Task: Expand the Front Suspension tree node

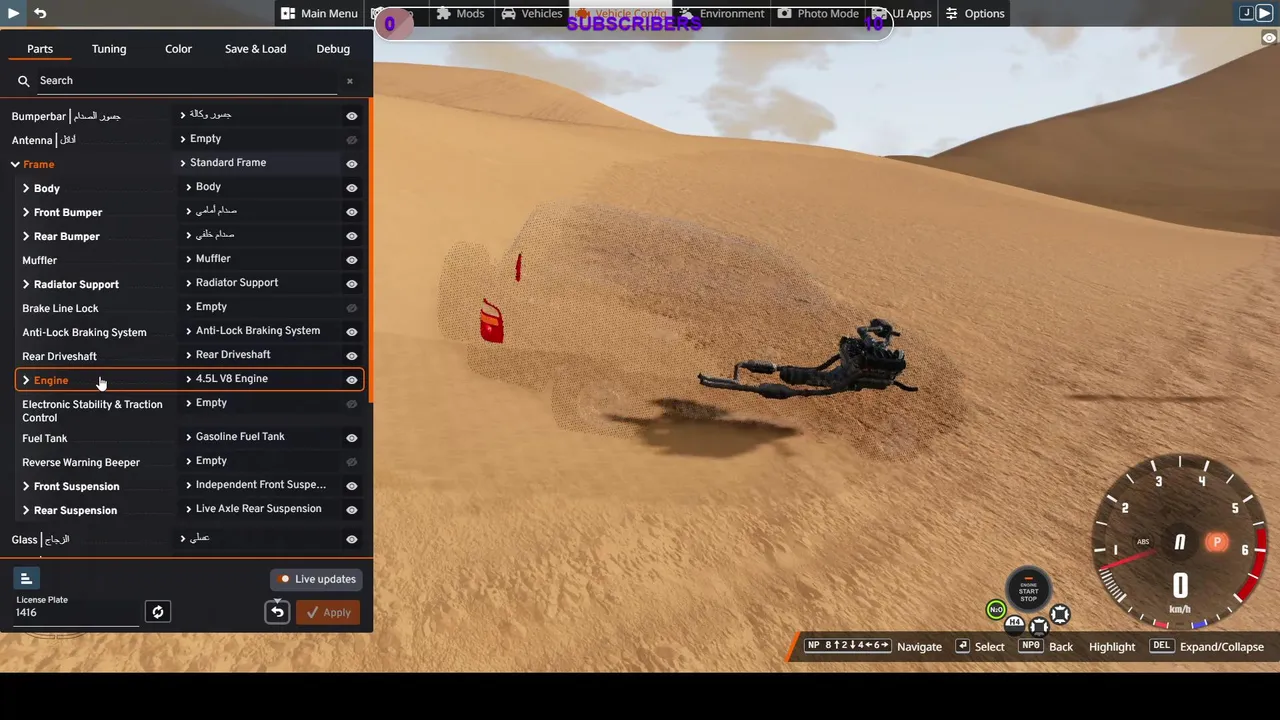Action: [26, 486]
